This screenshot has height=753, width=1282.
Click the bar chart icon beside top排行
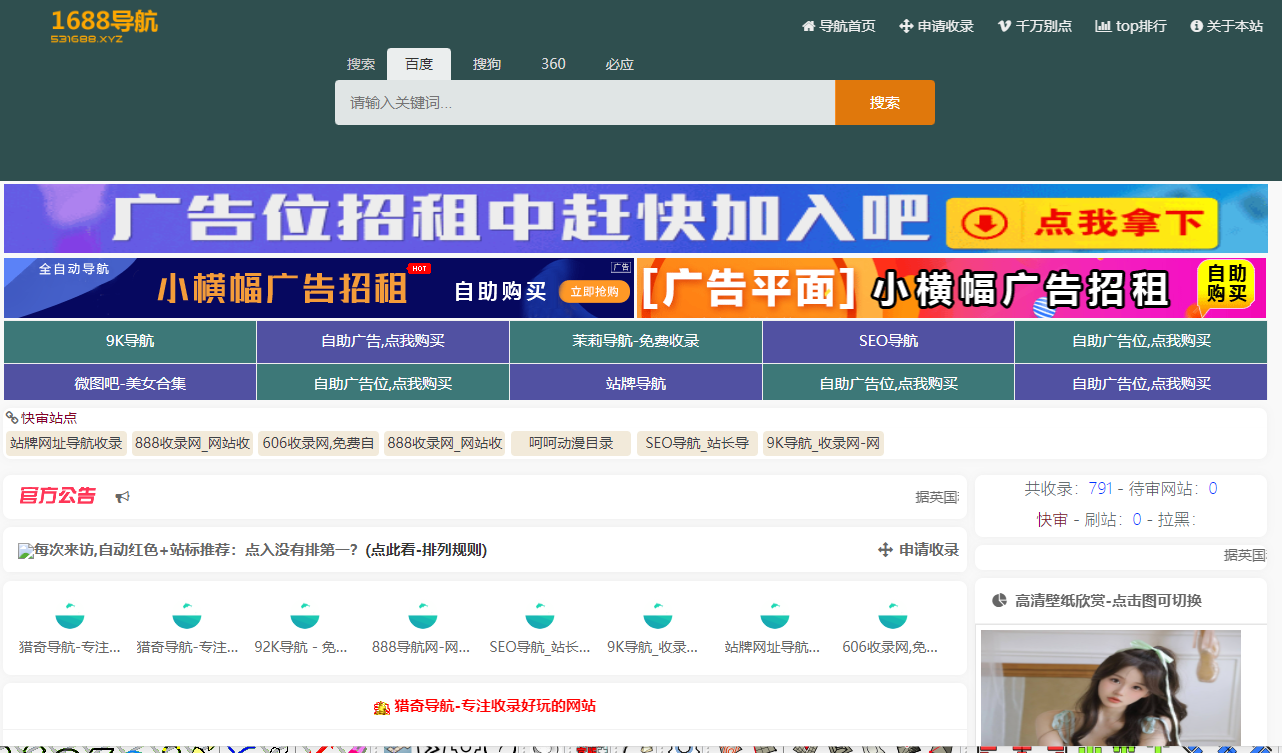1103,26
